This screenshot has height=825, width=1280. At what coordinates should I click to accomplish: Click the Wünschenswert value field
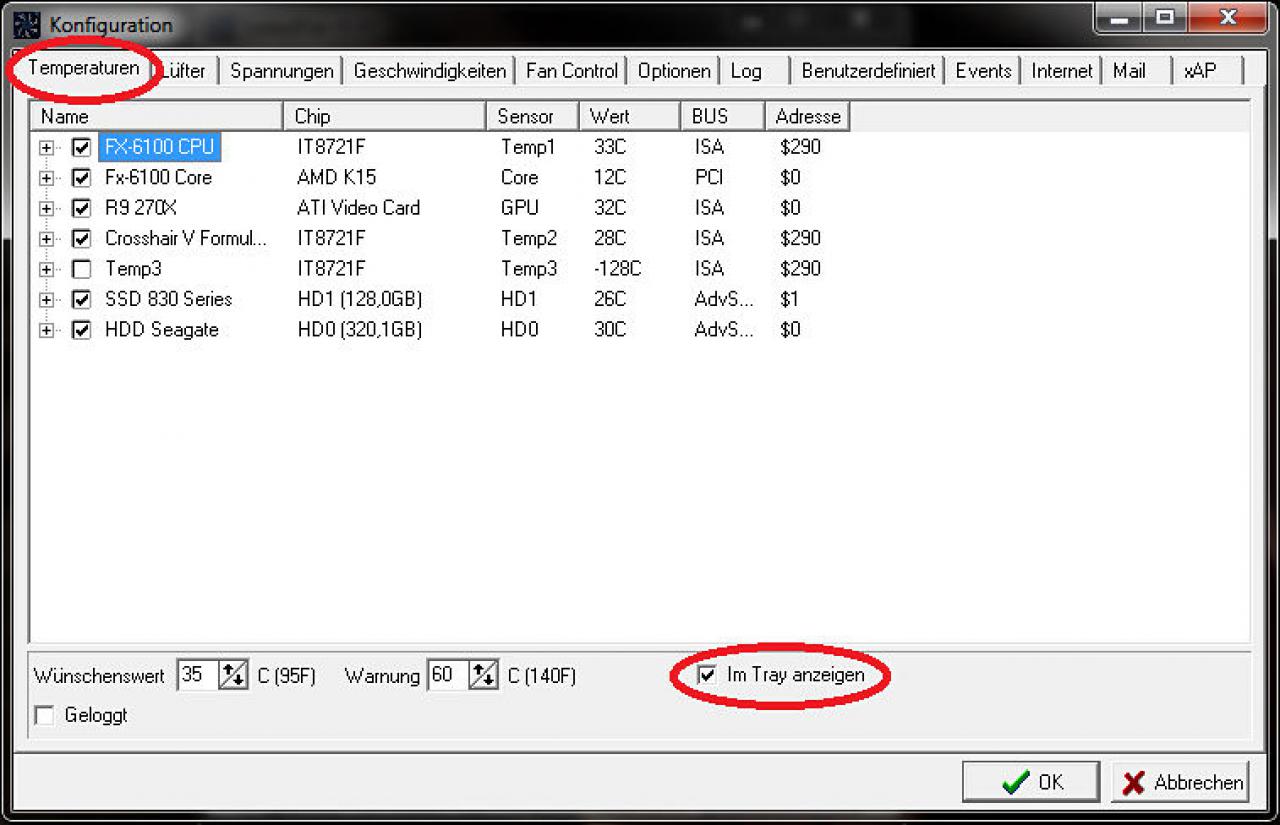(198, 675)
